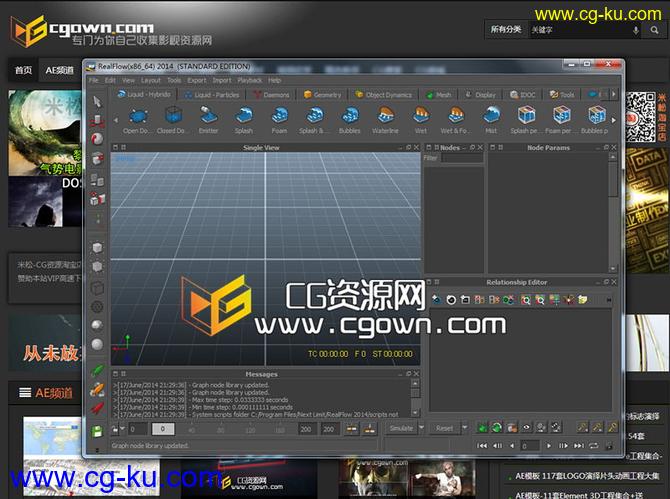Click the current frame field in playback bar
This screenshot has height=499, width=670.
[x=530, y=446]
